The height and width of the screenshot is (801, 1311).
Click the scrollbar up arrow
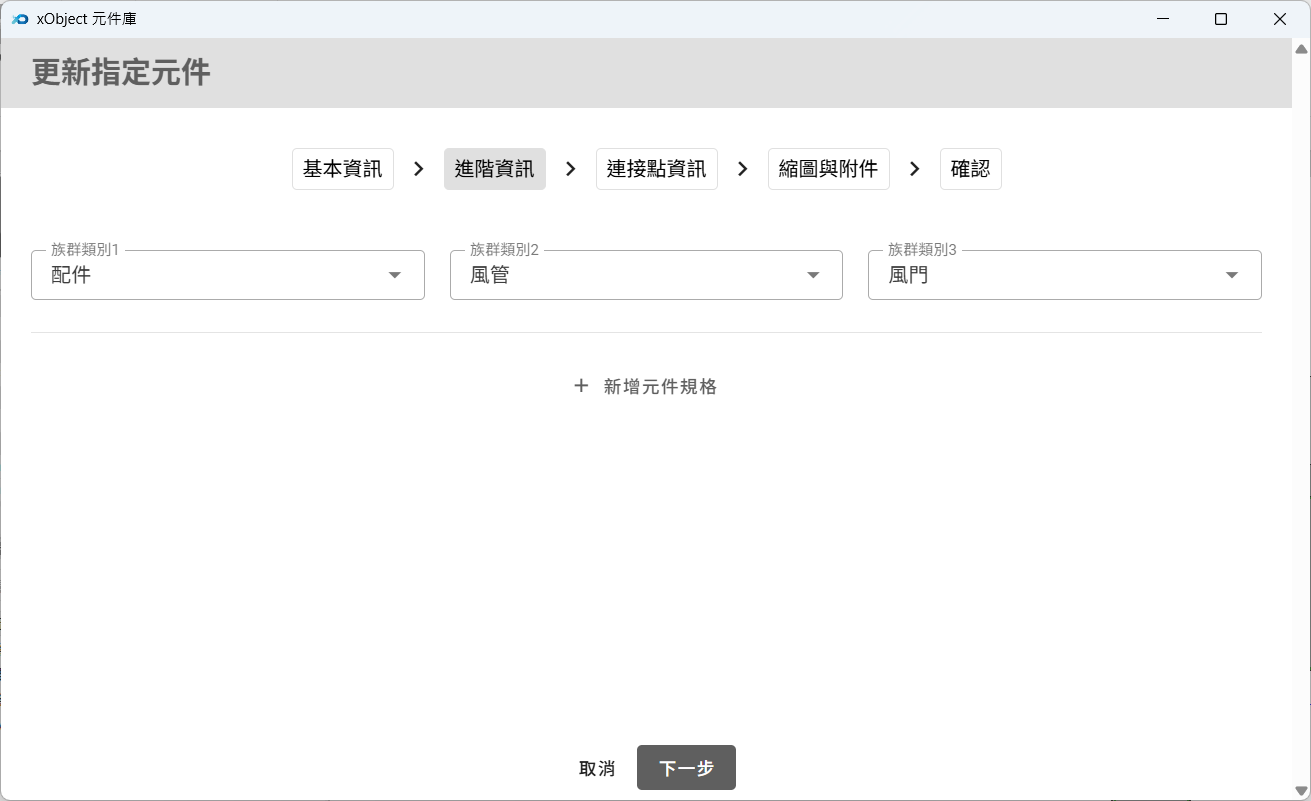[x=1301, y=49]
